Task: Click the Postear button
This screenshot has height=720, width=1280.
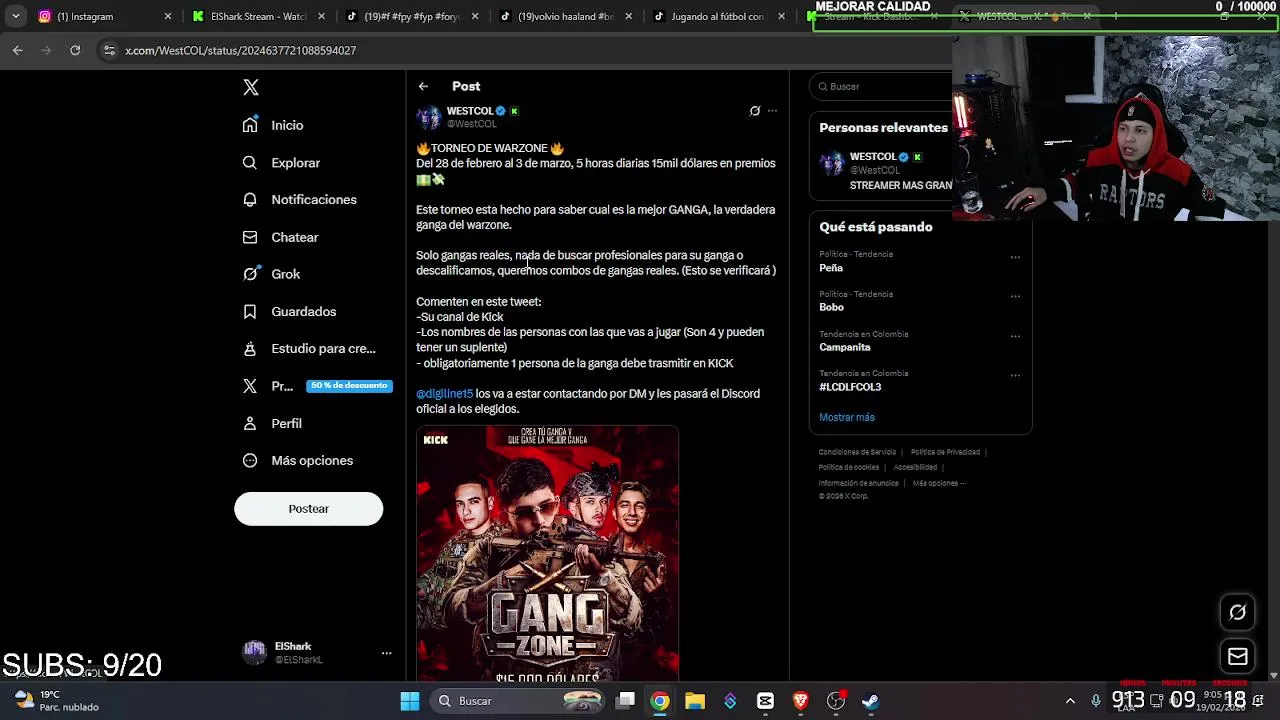Action: (308, 509)
